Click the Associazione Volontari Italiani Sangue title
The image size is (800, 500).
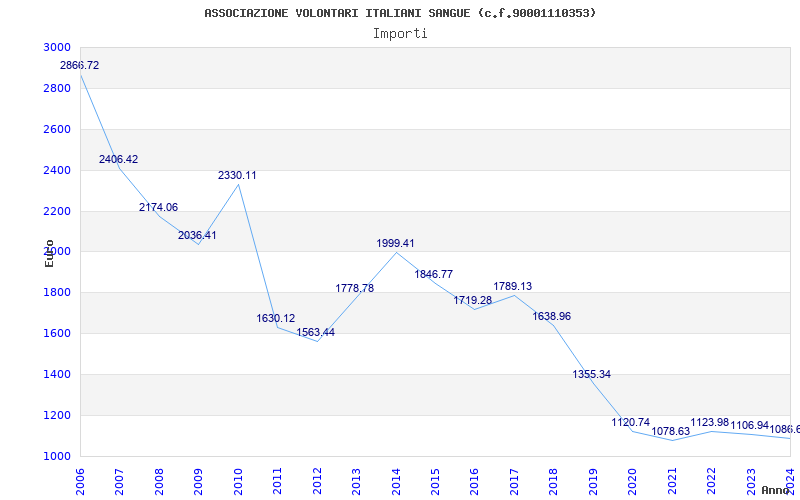click(400, 13)
